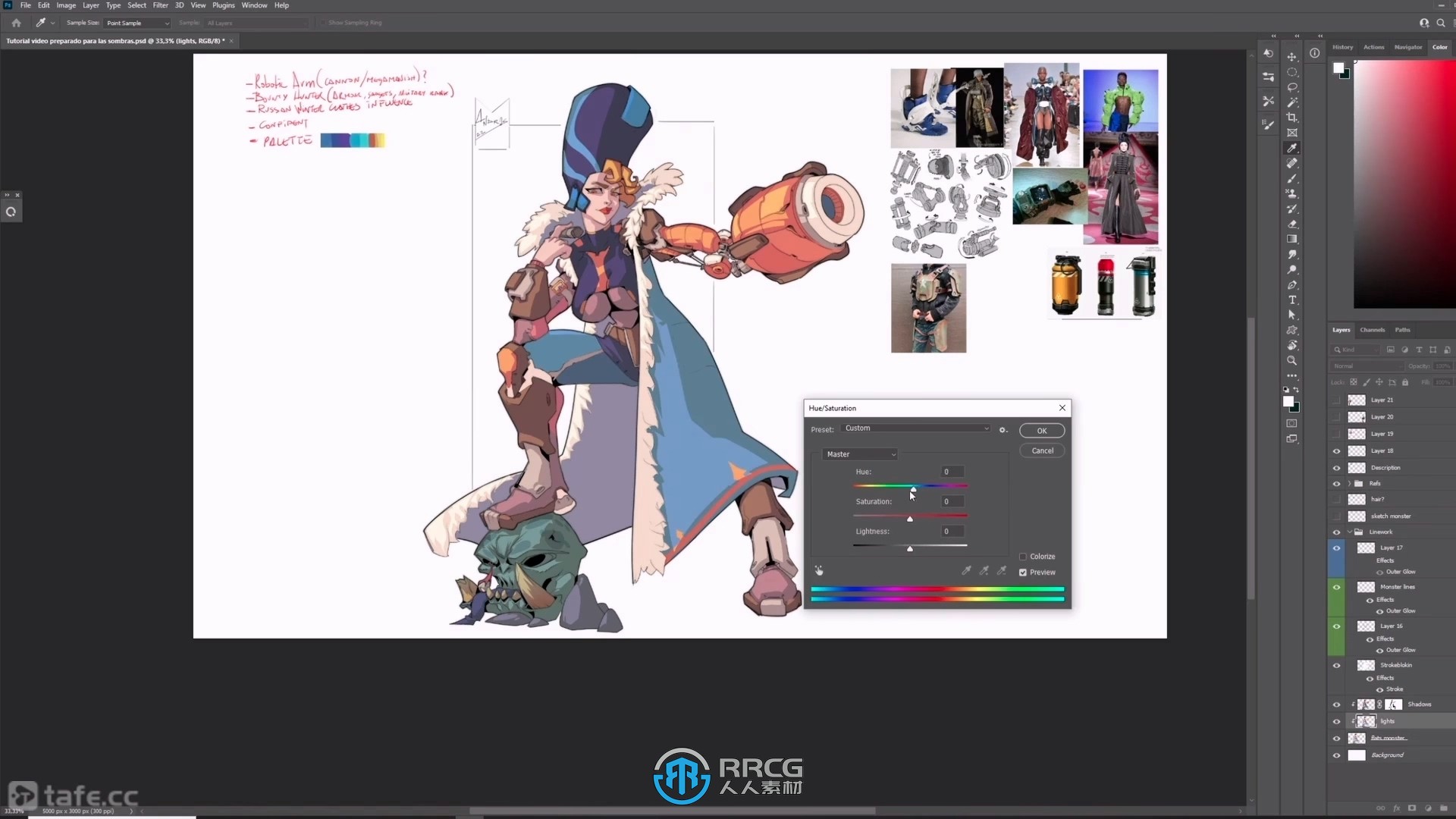Screen dimensions: 1456x819
Task: Hide the Description layer
Action: pyautogui.click(x=1337, y=468)
